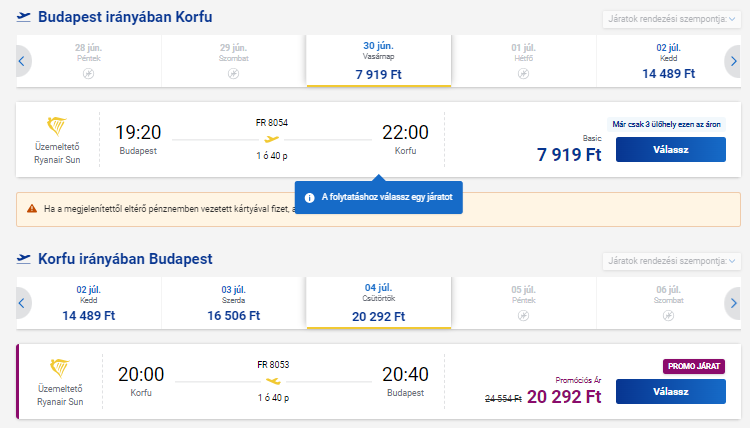Show later outbound dates with right arrow
750x428 pixels.
pos(734,61)
